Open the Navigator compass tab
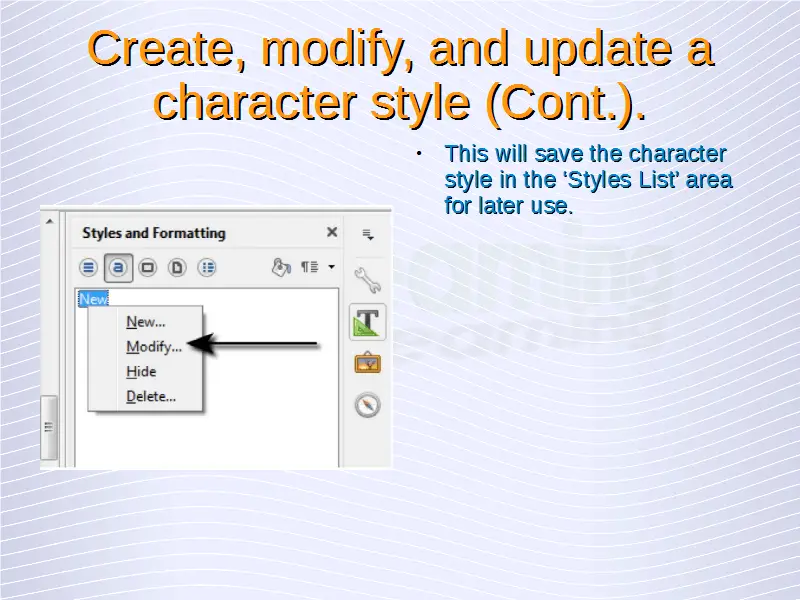The image size is (800, 600). tap(368, 405)
